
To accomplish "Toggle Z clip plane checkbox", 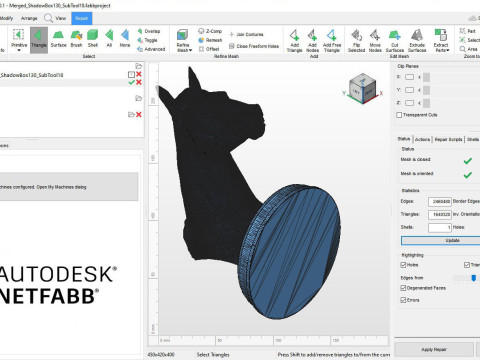I will [x=409, y=103].
